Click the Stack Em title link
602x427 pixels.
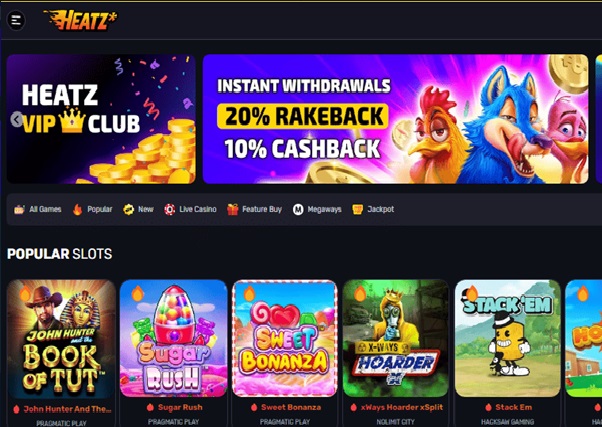(x=513, y=407)
